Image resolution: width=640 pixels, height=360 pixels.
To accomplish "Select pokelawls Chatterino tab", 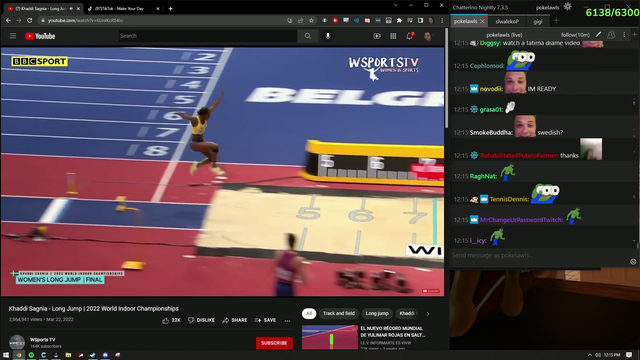I will point(465,21).
